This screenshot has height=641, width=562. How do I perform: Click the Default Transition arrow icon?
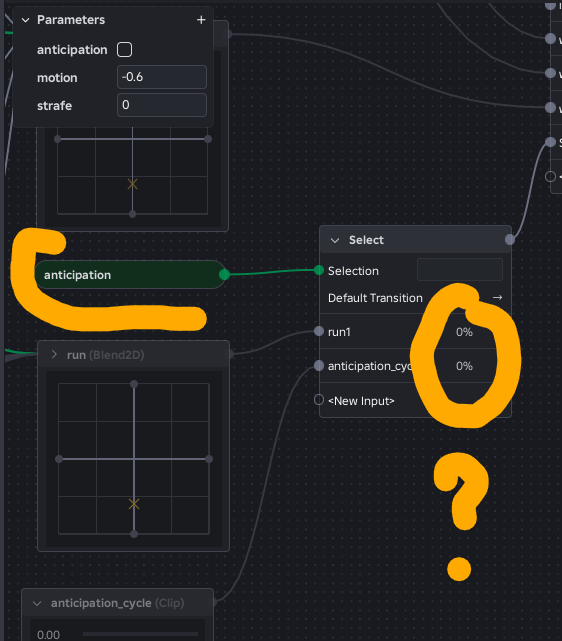point(497,298)
